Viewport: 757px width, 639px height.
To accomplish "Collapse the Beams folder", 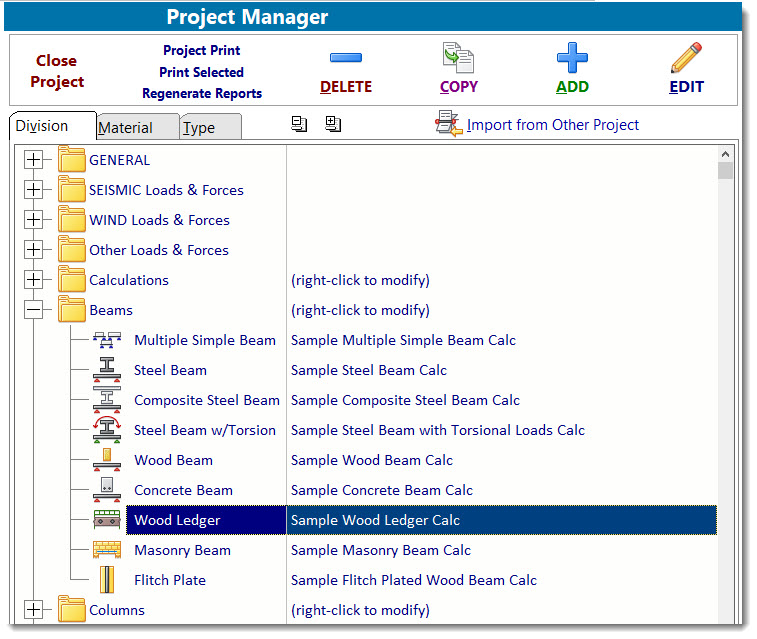I will (x=34, y=310).
